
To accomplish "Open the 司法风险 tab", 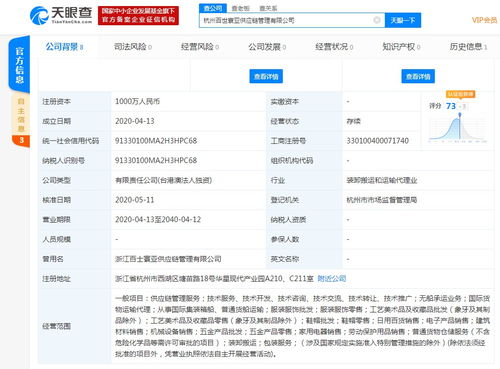I will (x=133, y=47).
